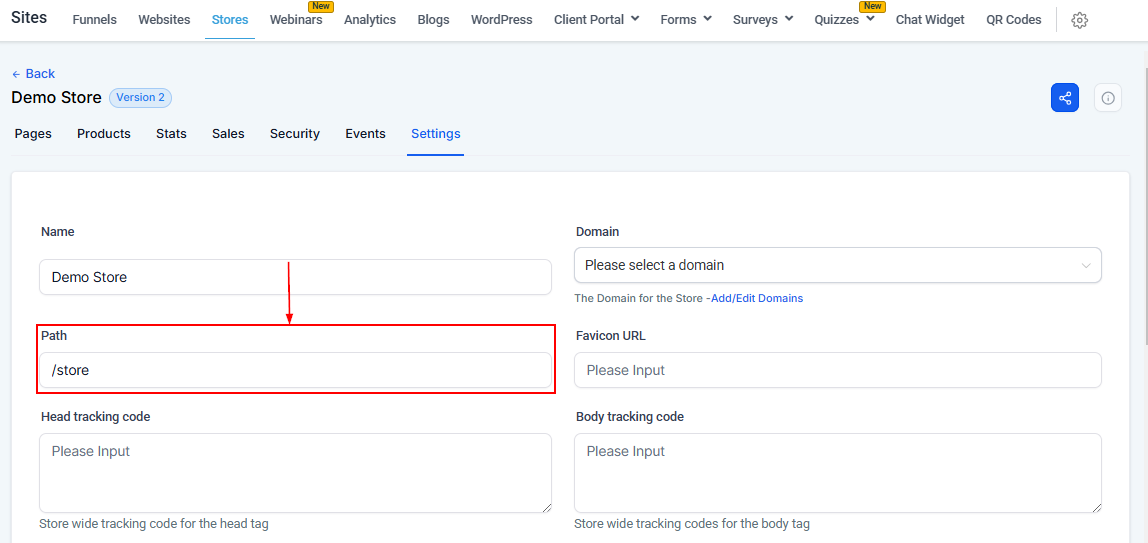Click the Head tracking code textarea
This screenshot has width=1148, height=543.
click(295, 473)
